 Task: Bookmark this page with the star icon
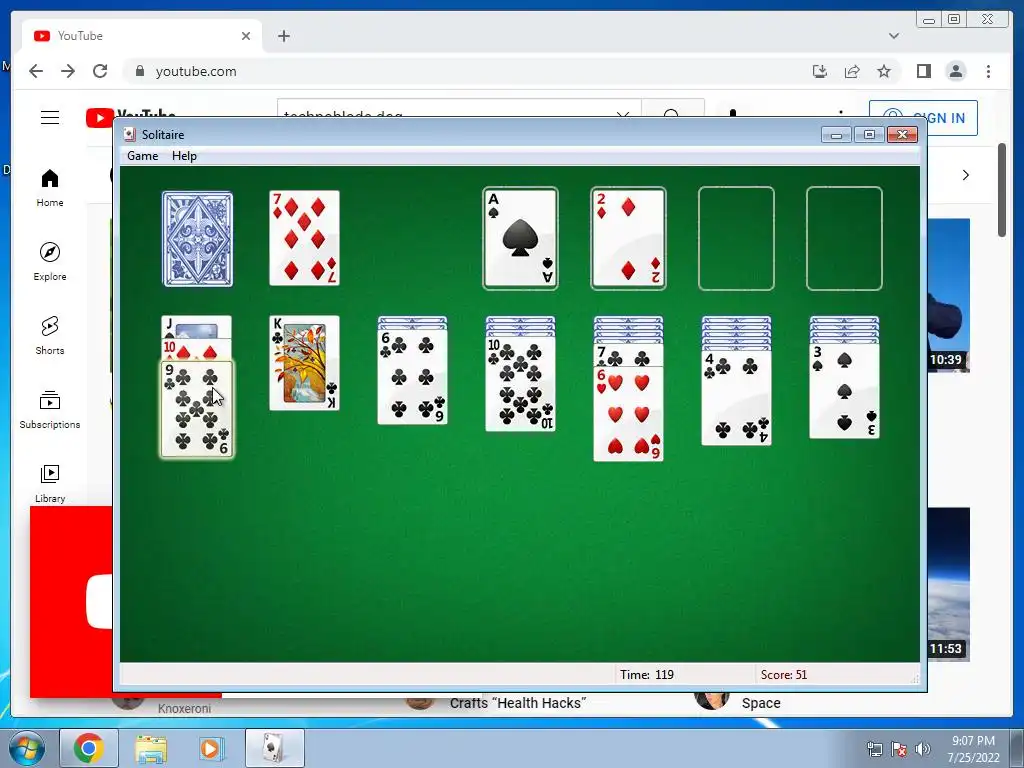pyautogui.click(x=884, y=71)
